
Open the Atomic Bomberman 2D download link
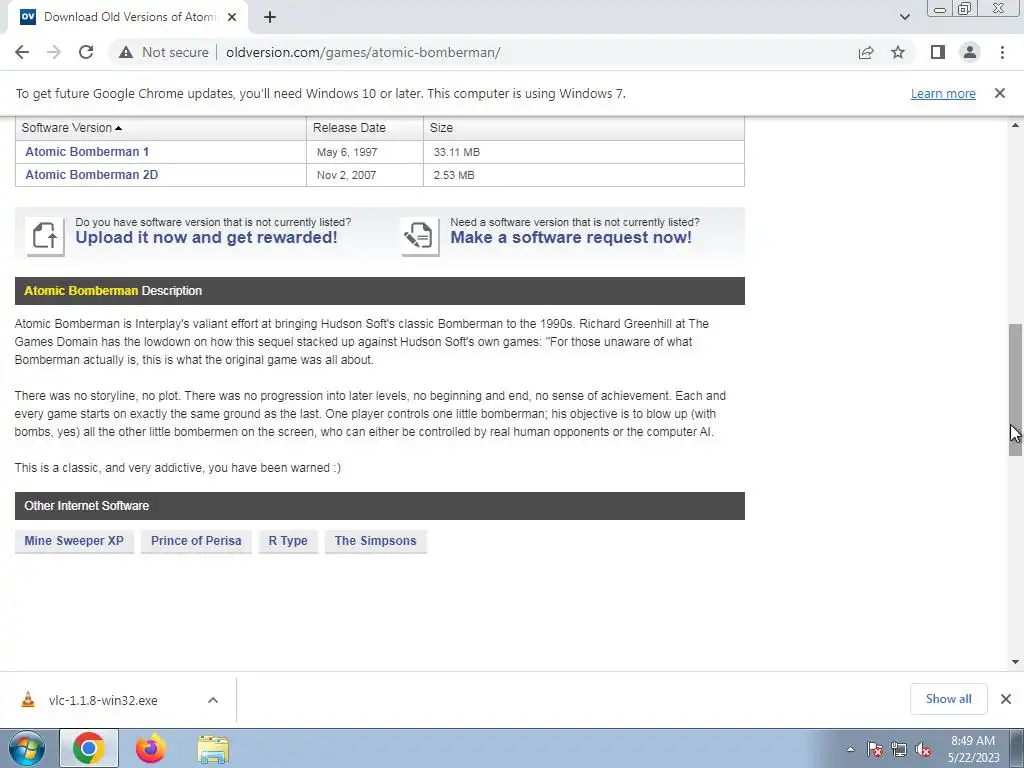pyautogui.click(x=91, y=174)
